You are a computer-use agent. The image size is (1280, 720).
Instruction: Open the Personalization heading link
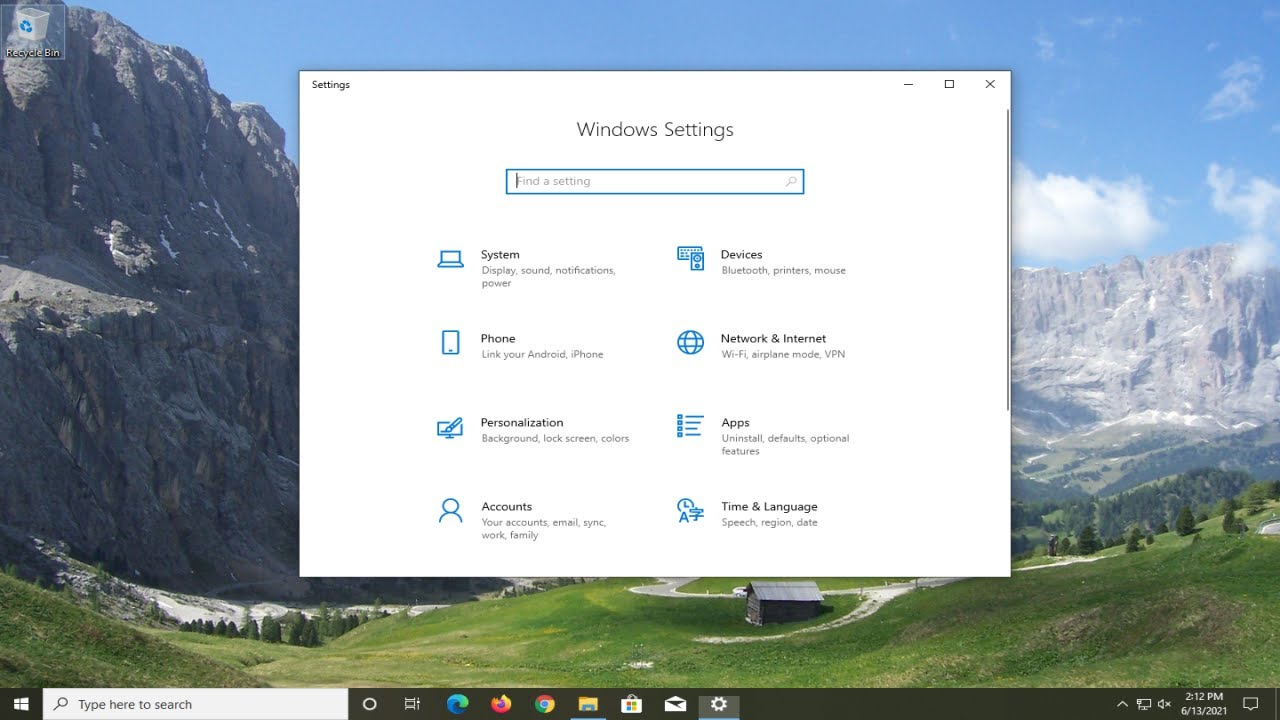point(522,423)
